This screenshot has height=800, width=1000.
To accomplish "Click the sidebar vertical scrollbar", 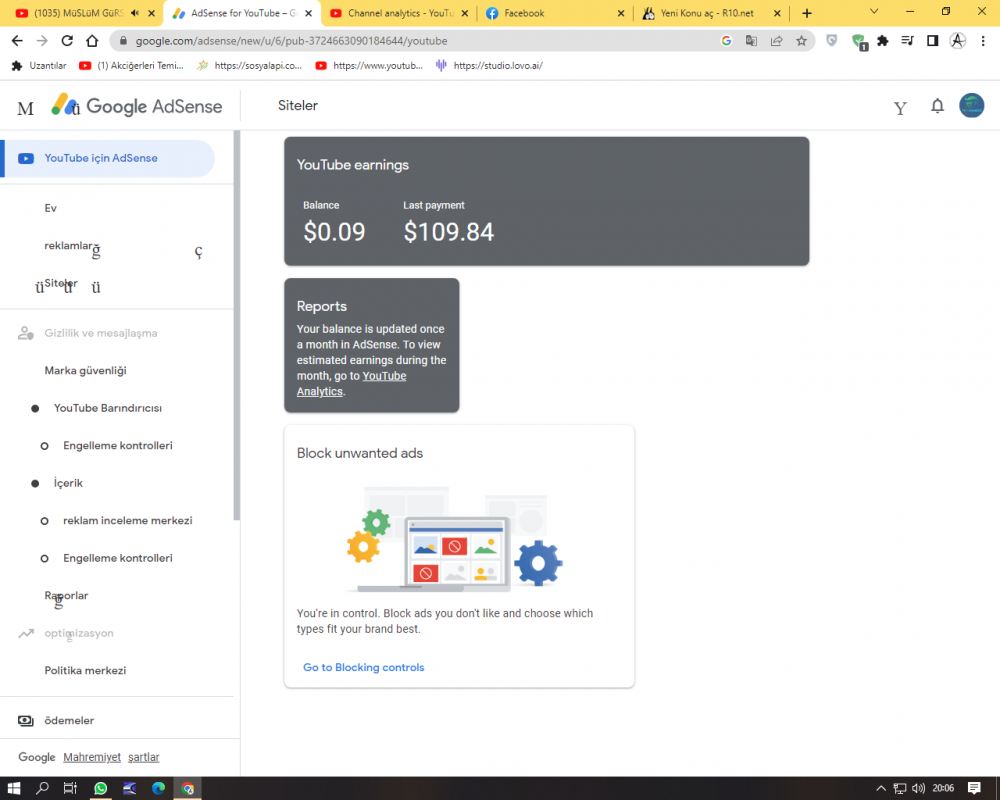I will pos(237,325).
